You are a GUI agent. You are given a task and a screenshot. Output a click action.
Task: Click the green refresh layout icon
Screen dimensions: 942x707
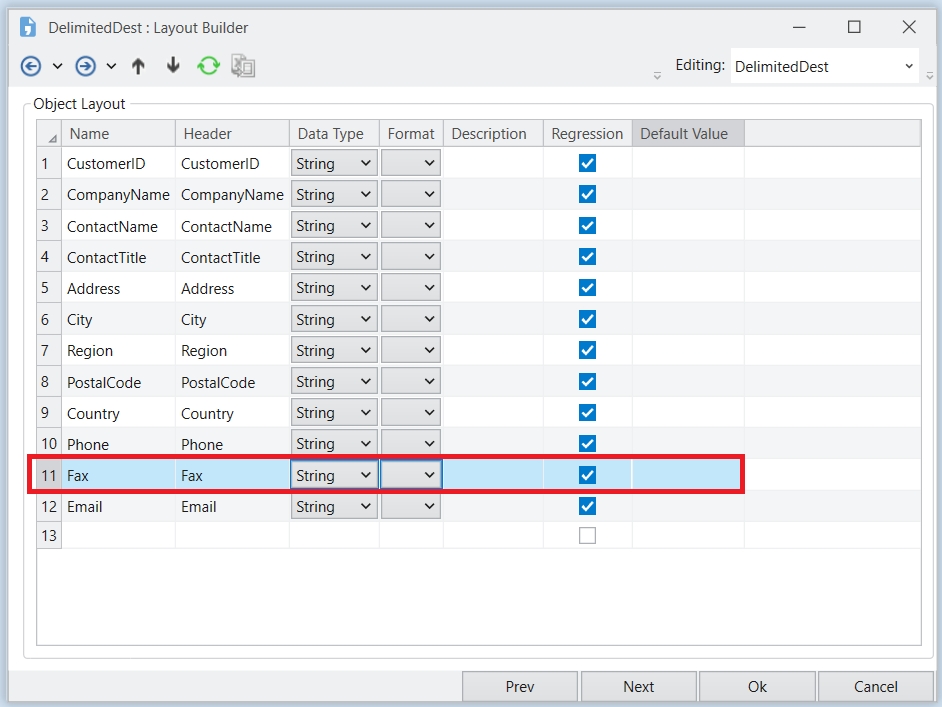point(208,66)
